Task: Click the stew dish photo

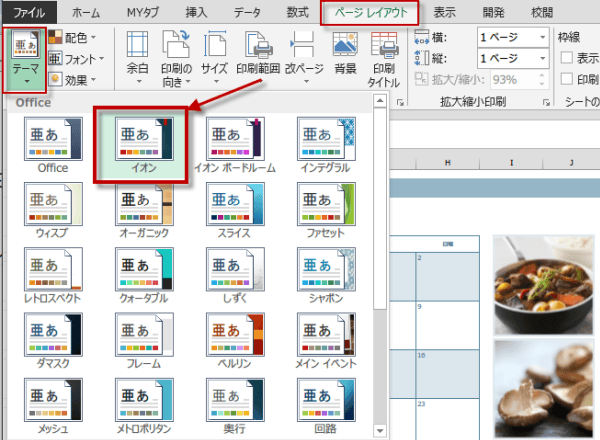Action: 544,285
